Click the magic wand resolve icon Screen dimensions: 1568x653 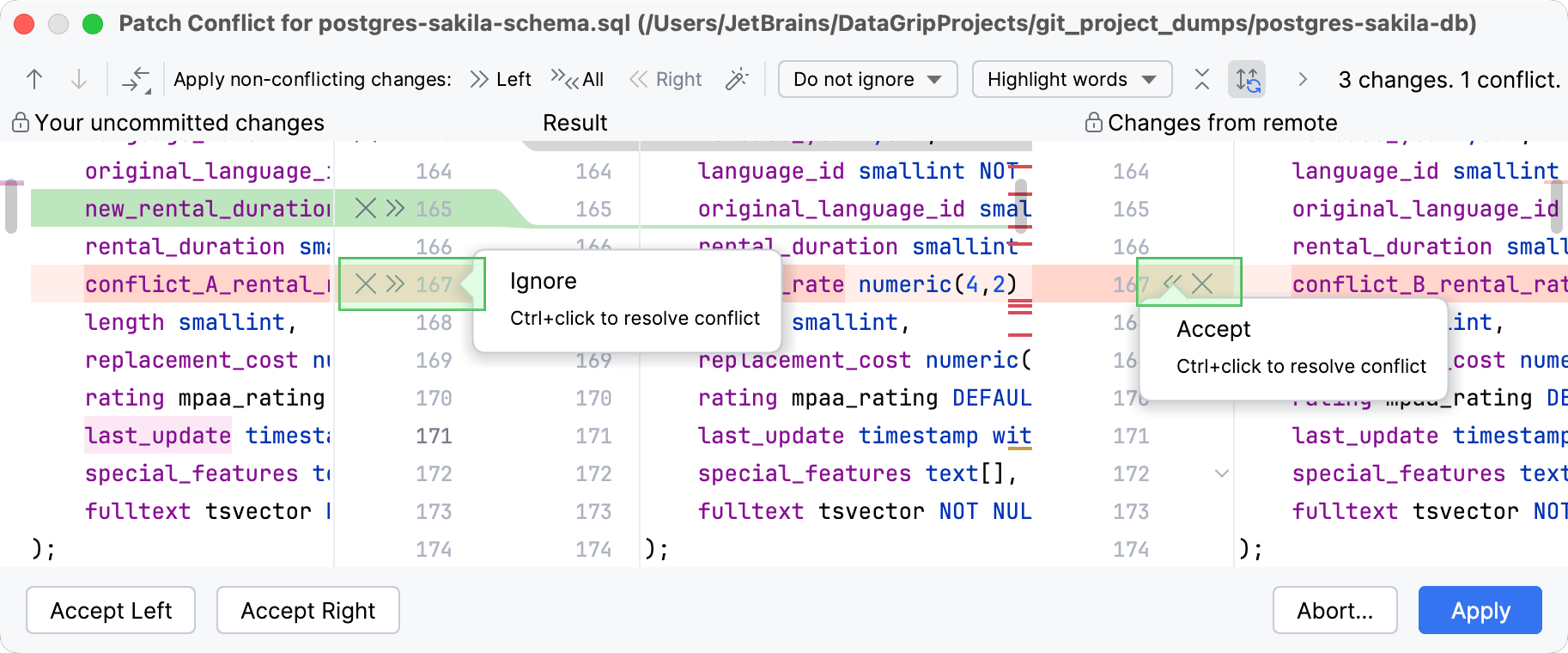(x=737, y=80)
